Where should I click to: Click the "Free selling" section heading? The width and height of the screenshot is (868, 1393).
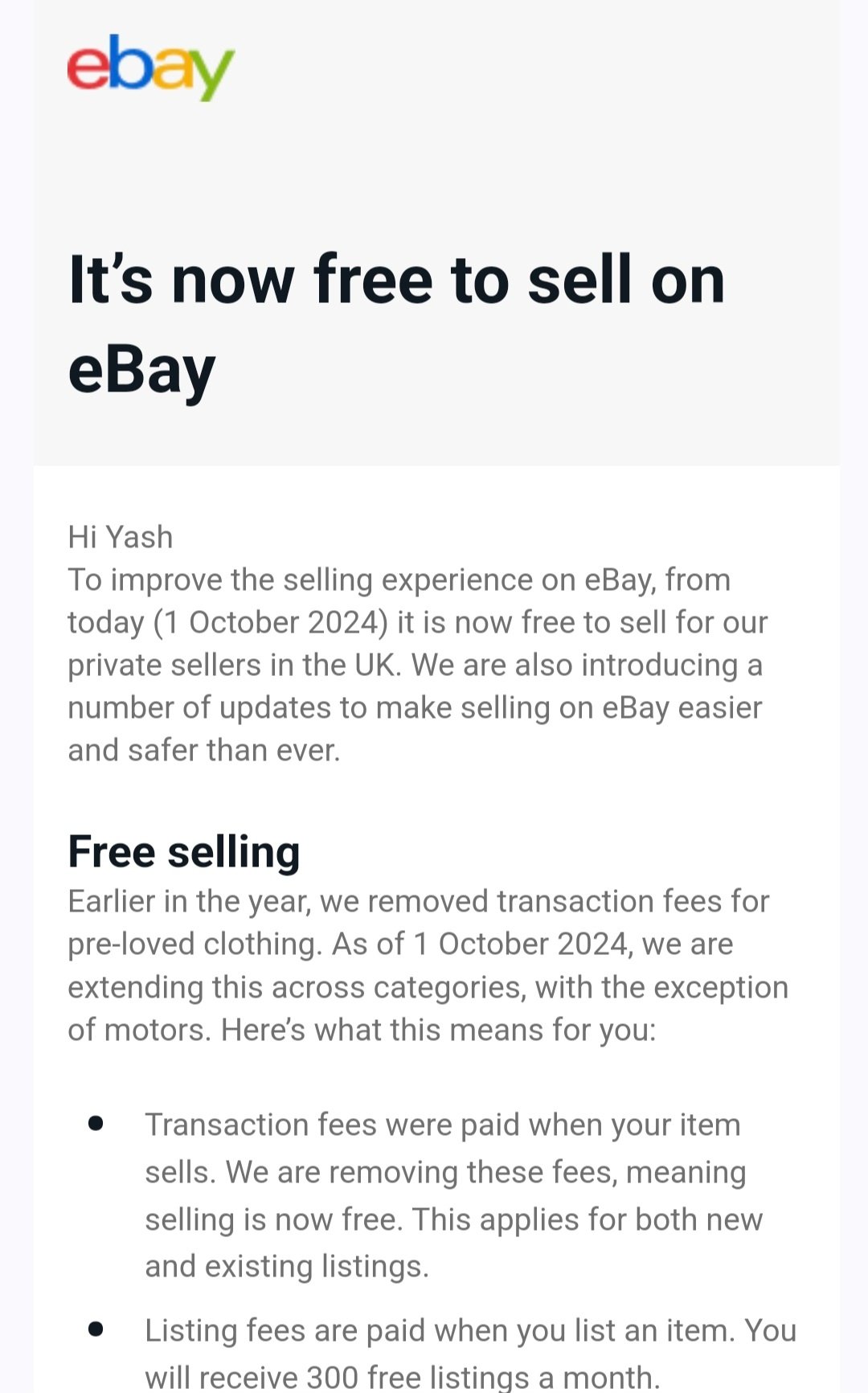click(184, 851)
